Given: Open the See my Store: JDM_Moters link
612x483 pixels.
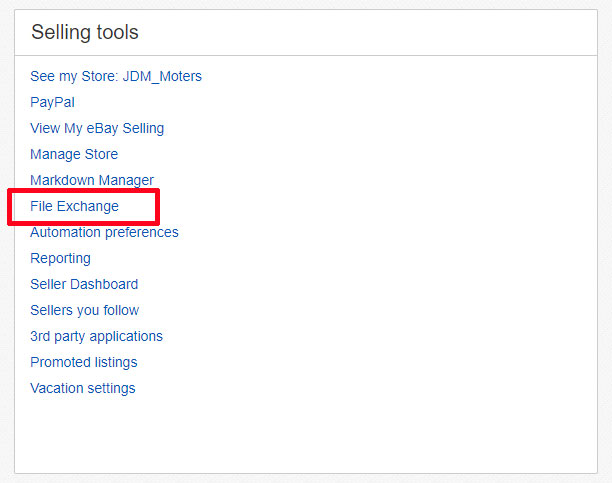Looking at the screenshot, I should click(x=116, y=76).
